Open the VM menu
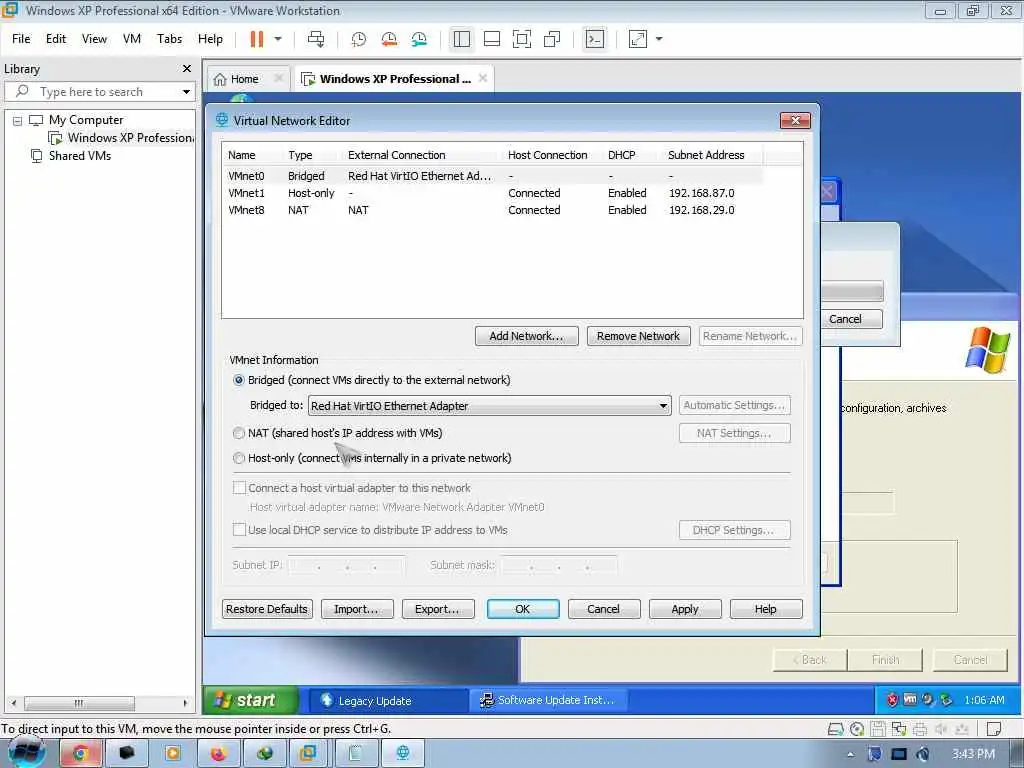Image resolution: width=1024 pixels, height=768 pixels. (132, 39)
